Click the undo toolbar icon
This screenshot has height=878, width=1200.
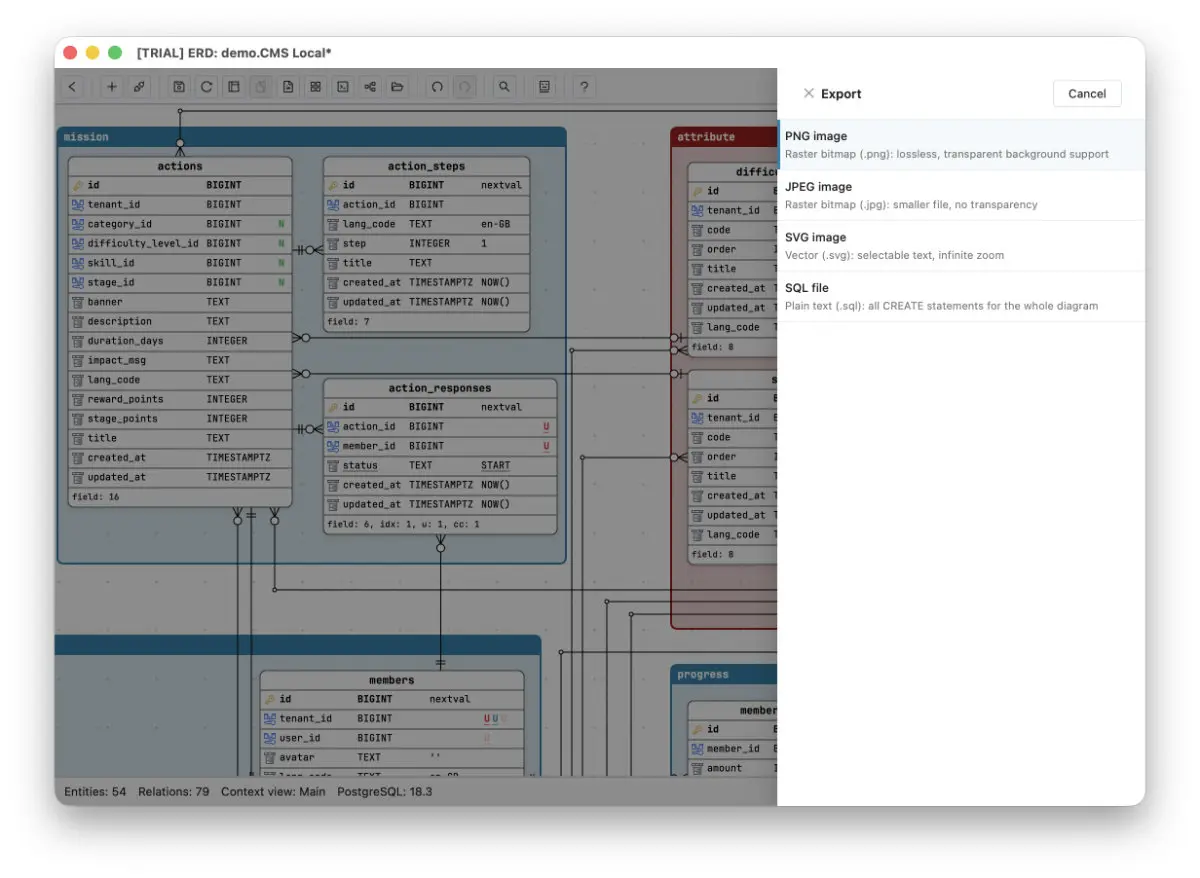point(437,87)
